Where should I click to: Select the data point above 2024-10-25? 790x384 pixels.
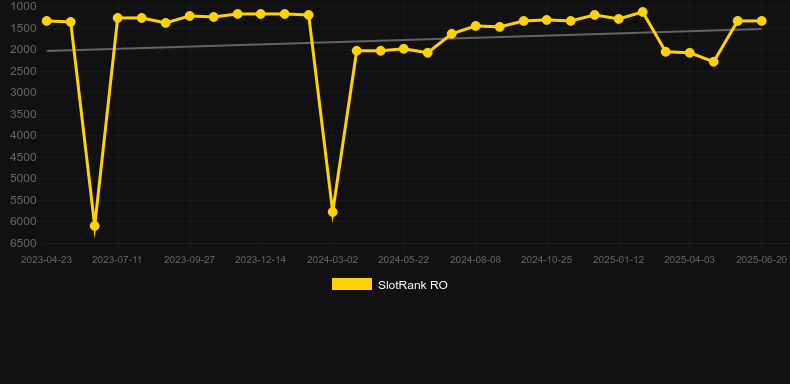point(547,20)
